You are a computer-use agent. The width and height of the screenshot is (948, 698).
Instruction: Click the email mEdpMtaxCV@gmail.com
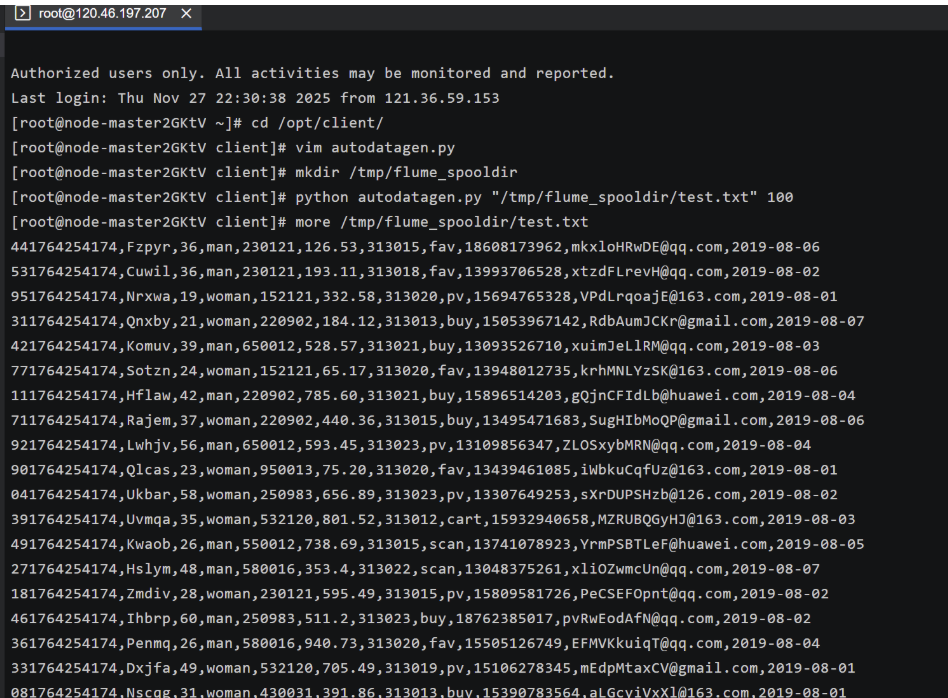click(x=669, y=668)
